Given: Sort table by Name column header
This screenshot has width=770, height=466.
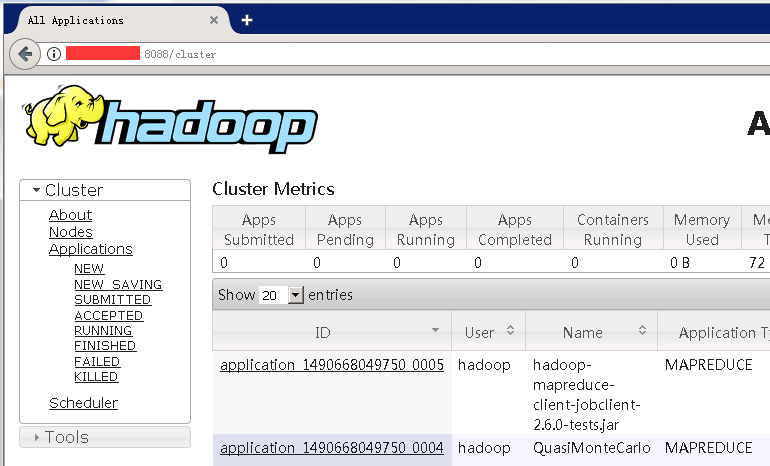Looking at the screenshot, I should [591, 332].
